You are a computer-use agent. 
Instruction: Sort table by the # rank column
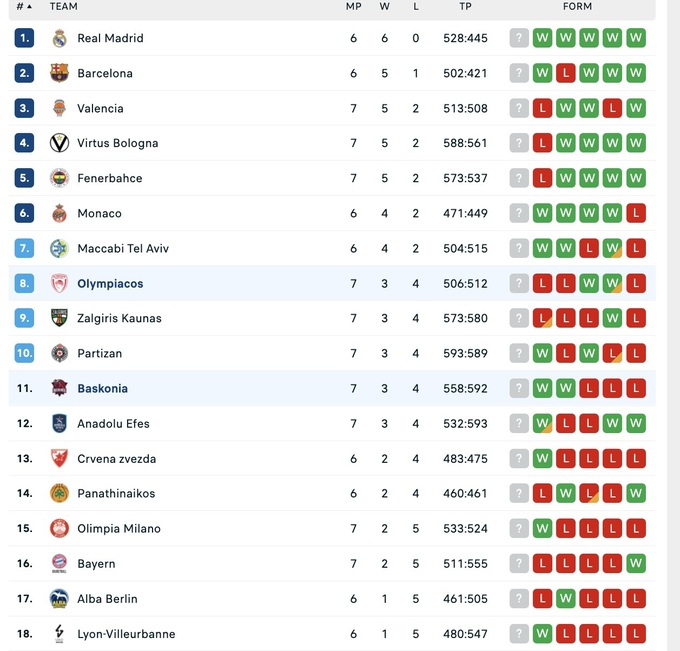click(x=23, y=6)
